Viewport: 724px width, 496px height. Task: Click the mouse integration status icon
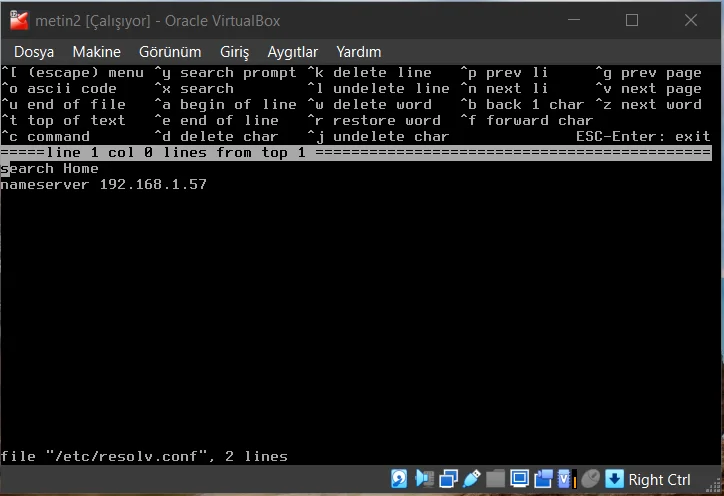[591, 479]
